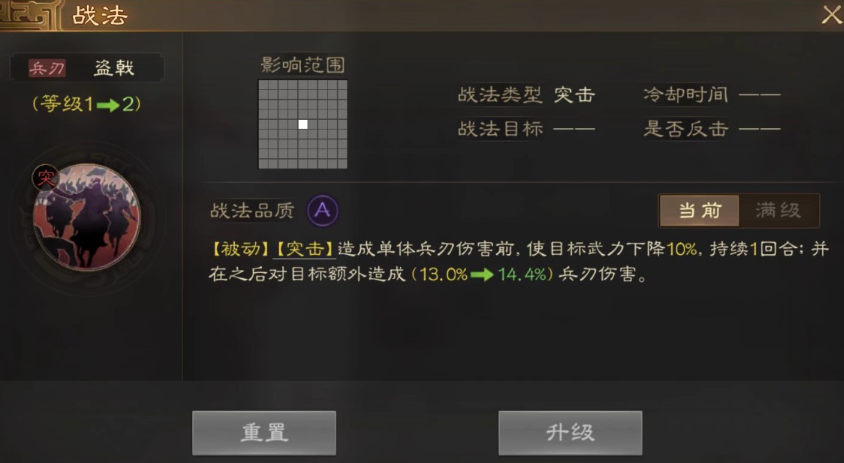Click the 【被动】 keyword in description
Image resolution: width=844 pixels, height=463 pixels.
tap(240, 249)
